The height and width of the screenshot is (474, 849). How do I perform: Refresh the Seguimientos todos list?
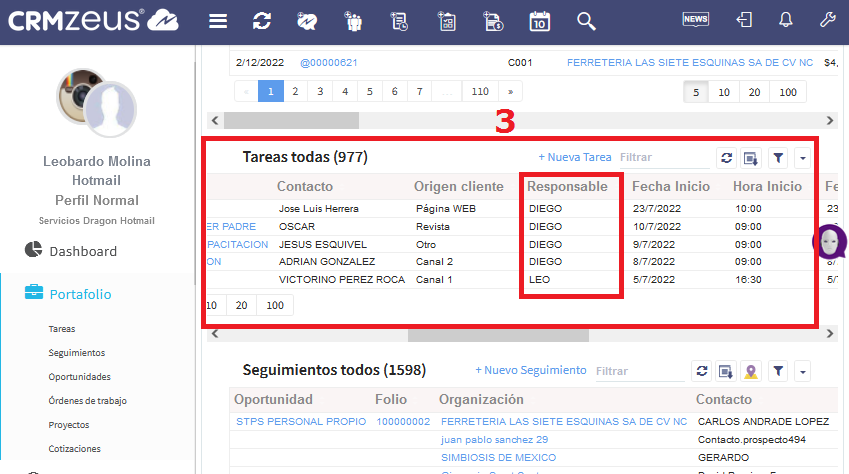(x=702, y=371)
